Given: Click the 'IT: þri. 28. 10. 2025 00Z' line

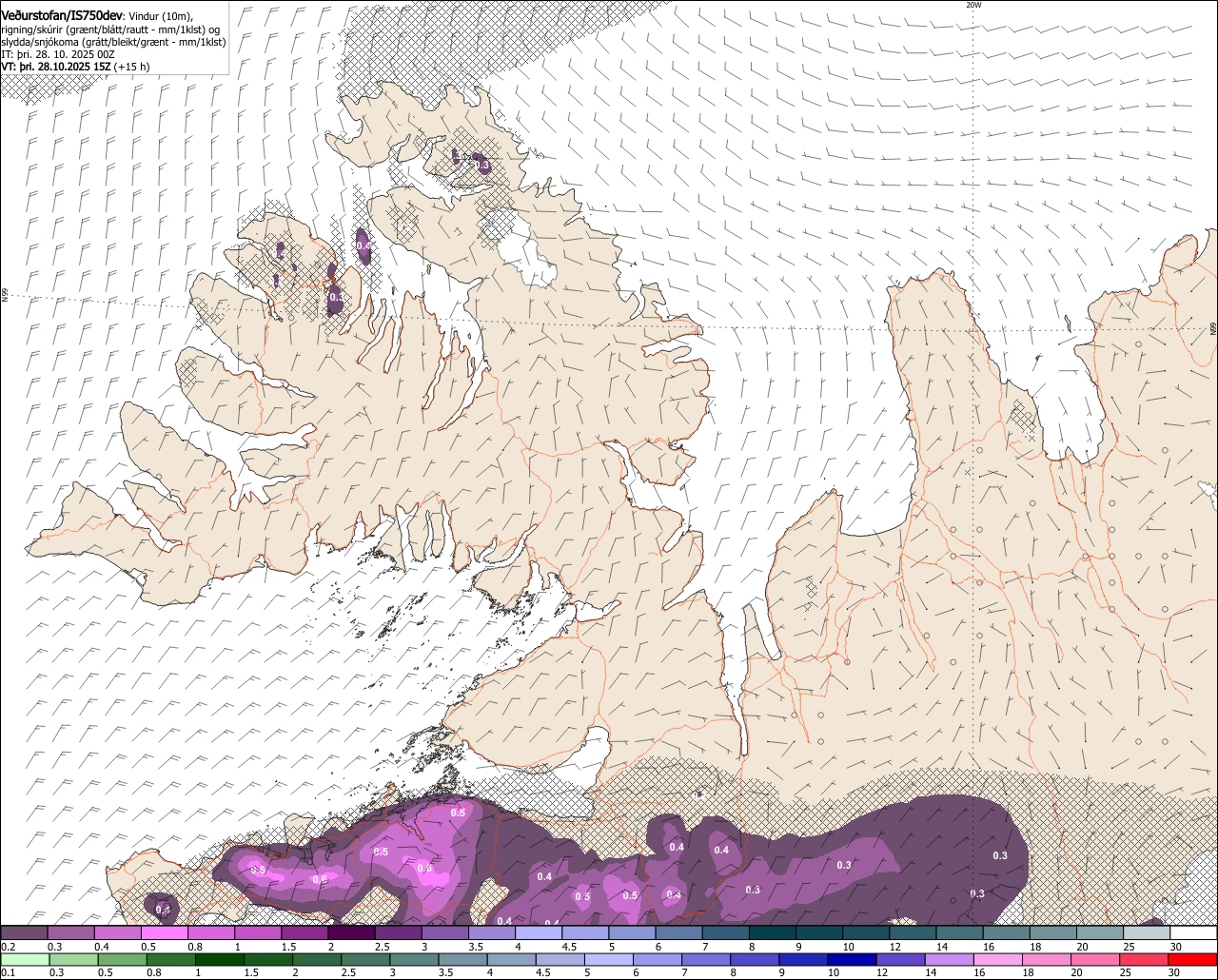Looking at the screenshot, I should (x=58, y=54).
